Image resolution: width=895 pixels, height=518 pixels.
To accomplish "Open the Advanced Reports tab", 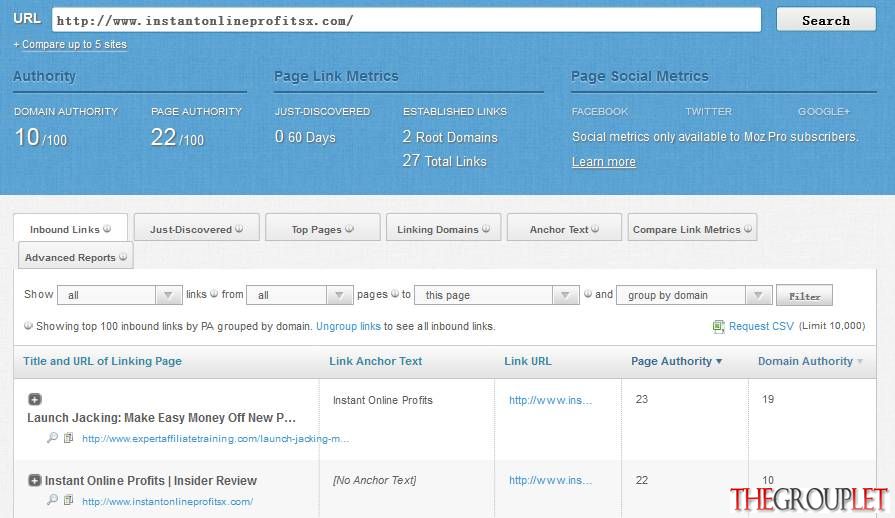I will pos(76,257).
